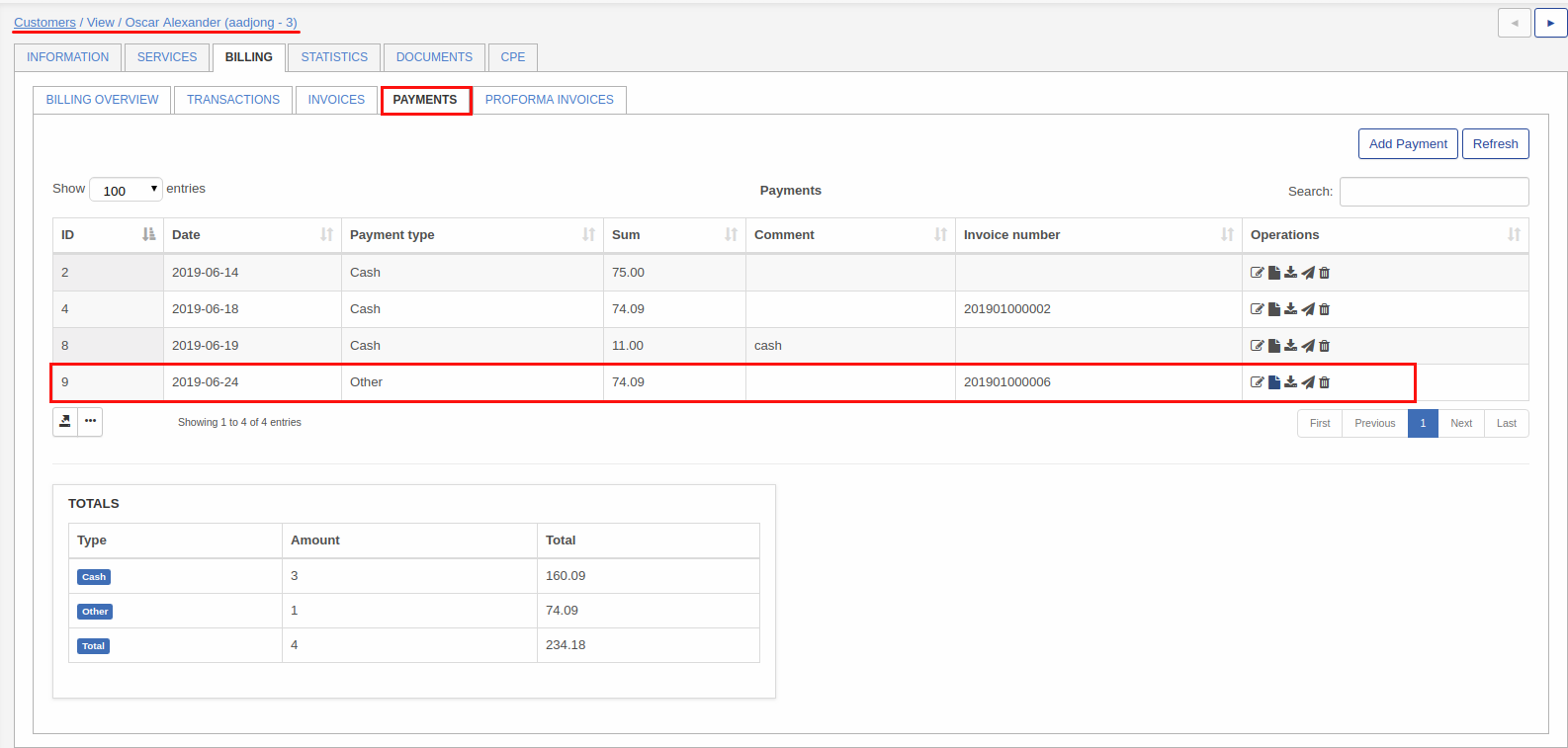Sort table by Invoice number column

pos(1098,235)
